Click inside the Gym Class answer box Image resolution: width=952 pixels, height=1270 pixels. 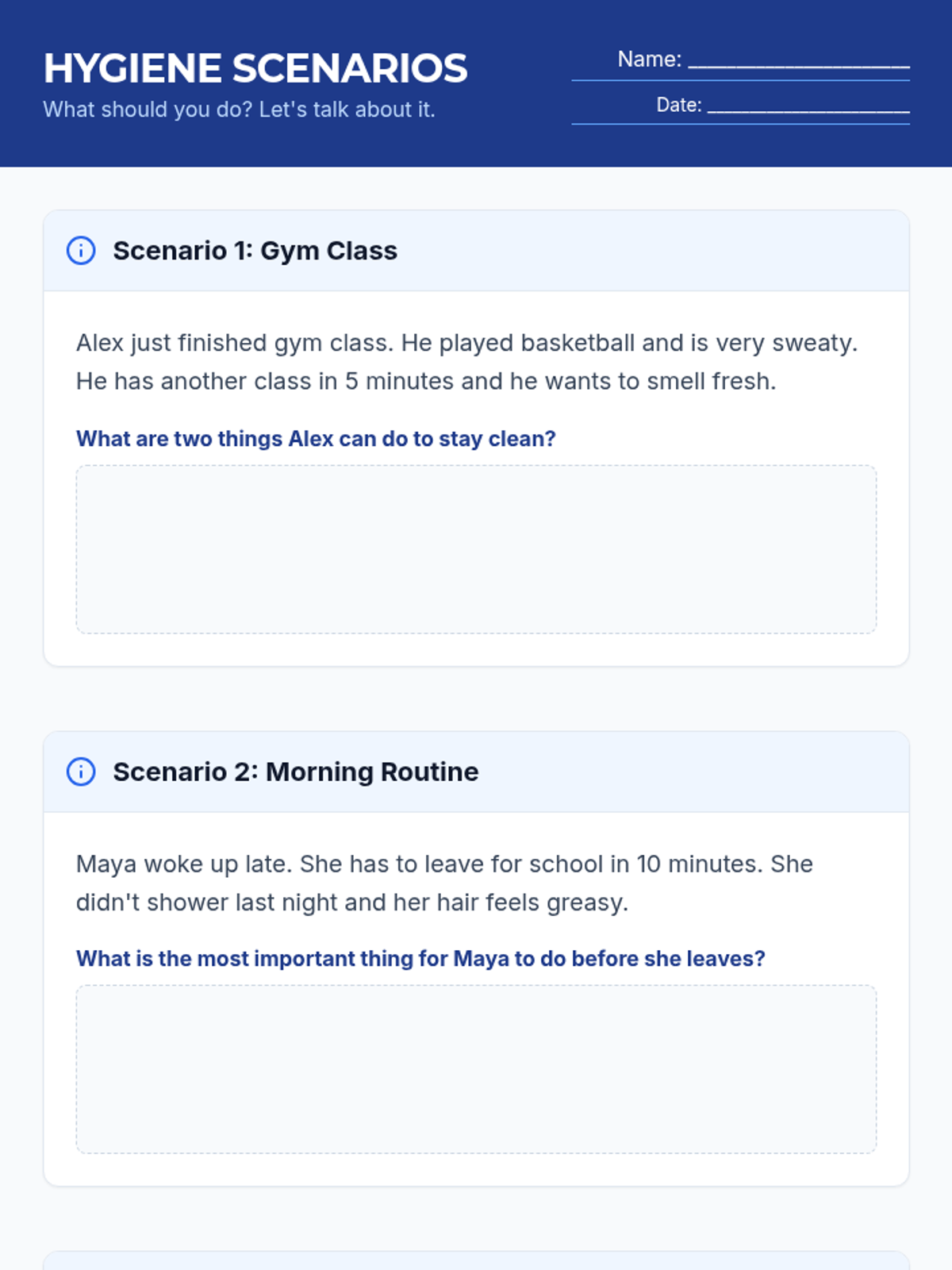pos(476,549)
